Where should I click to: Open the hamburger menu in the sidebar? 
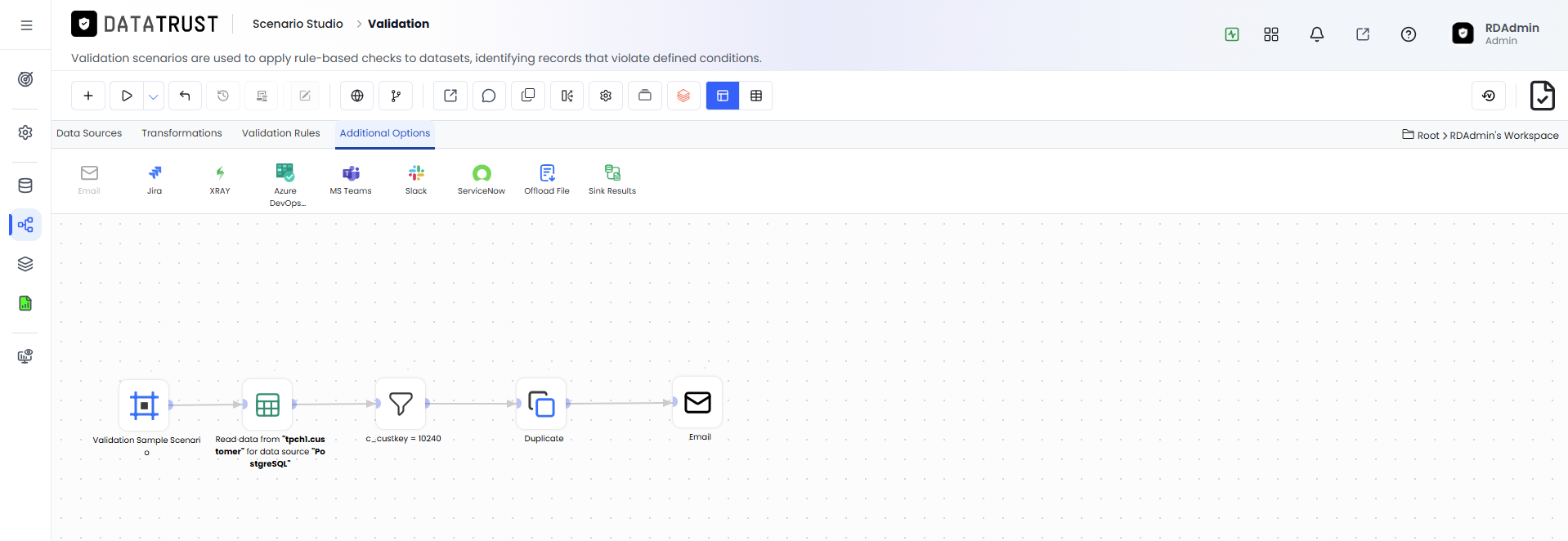click(x=26, y=25)
